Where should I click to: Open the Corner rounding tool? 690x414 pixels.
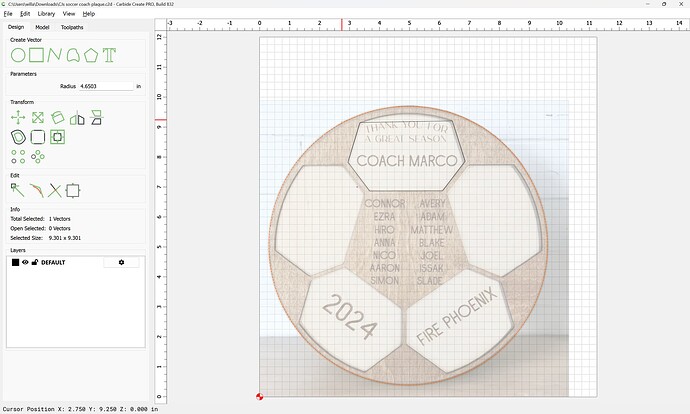point(38,137)
